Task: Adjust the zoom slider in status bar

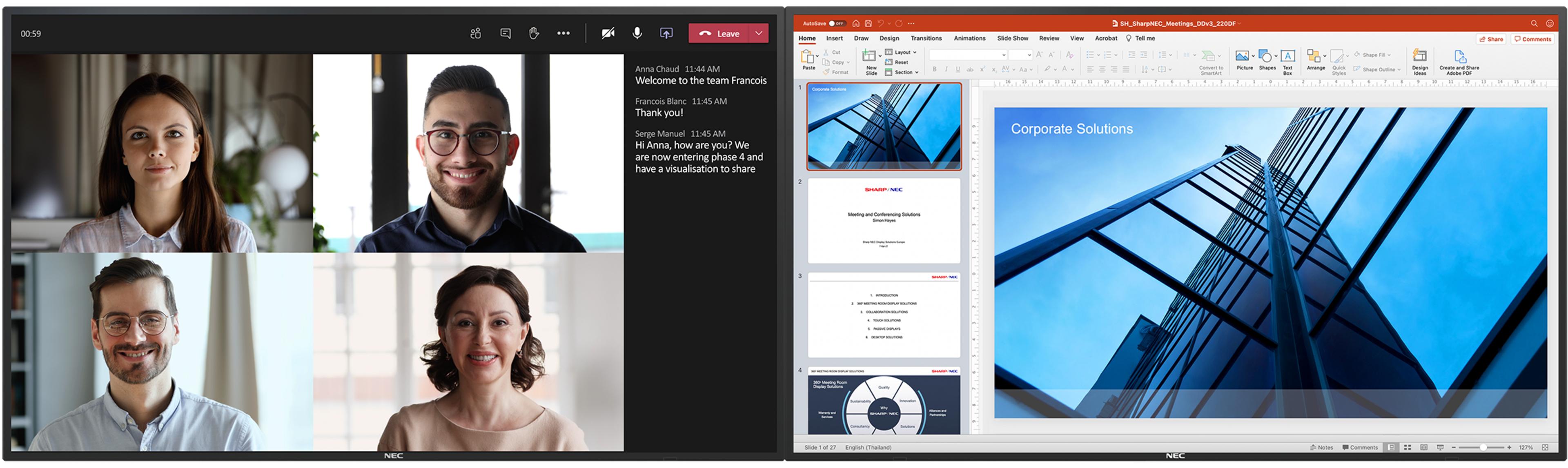Action: 1483,447
